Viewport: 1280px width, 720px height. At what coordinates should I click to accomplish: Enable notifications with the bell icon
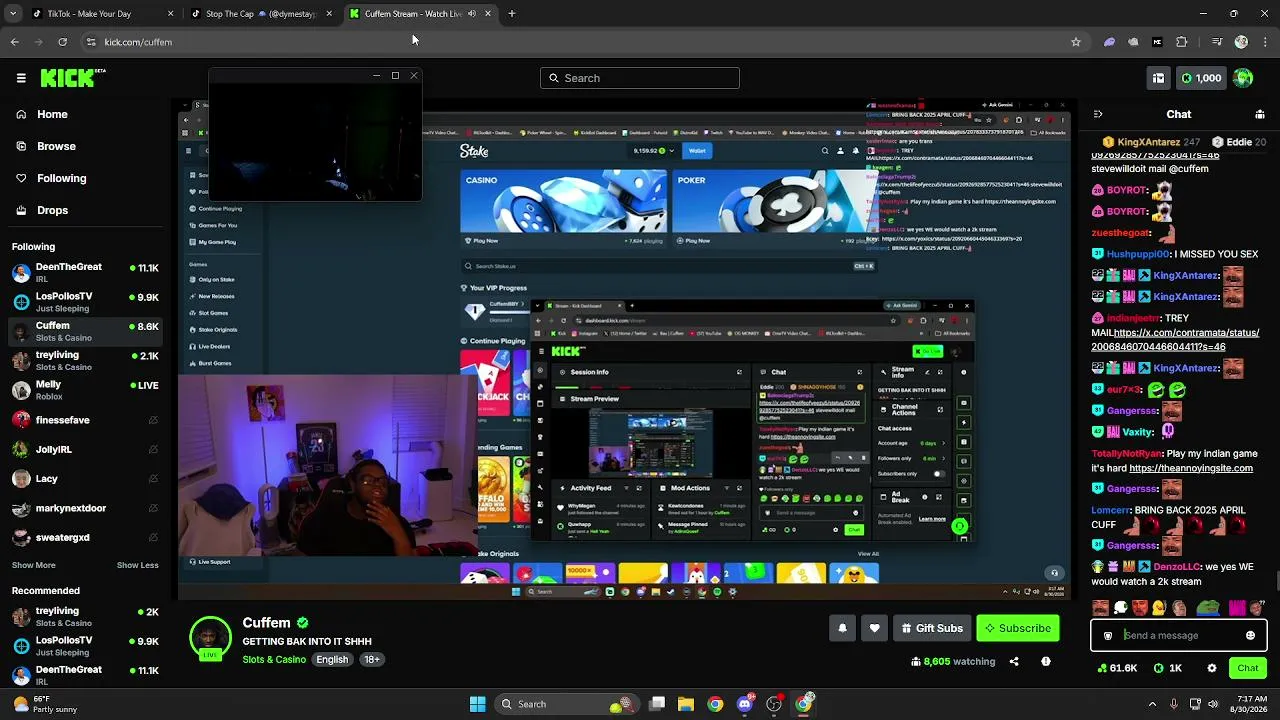click(x=842, y=628)
